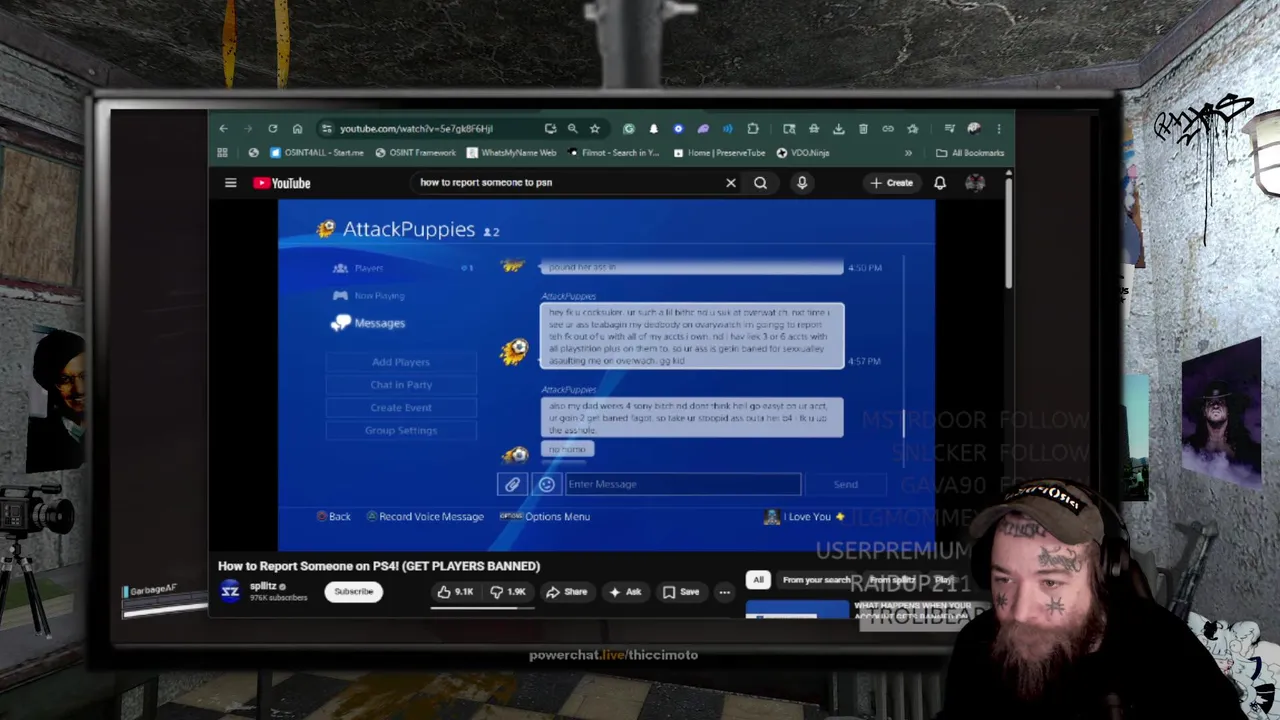Submit search with magnifier button
1280x720 pixels.
click(x=760, y=183)
